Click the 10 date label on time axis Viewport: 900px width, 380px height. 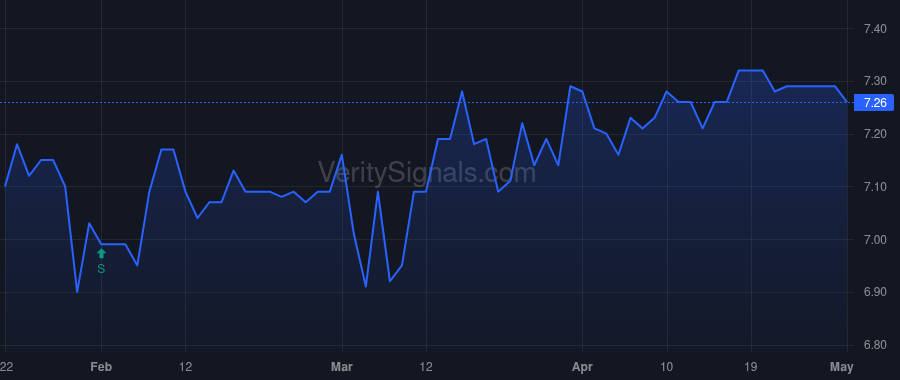click(x=667, y=367)
